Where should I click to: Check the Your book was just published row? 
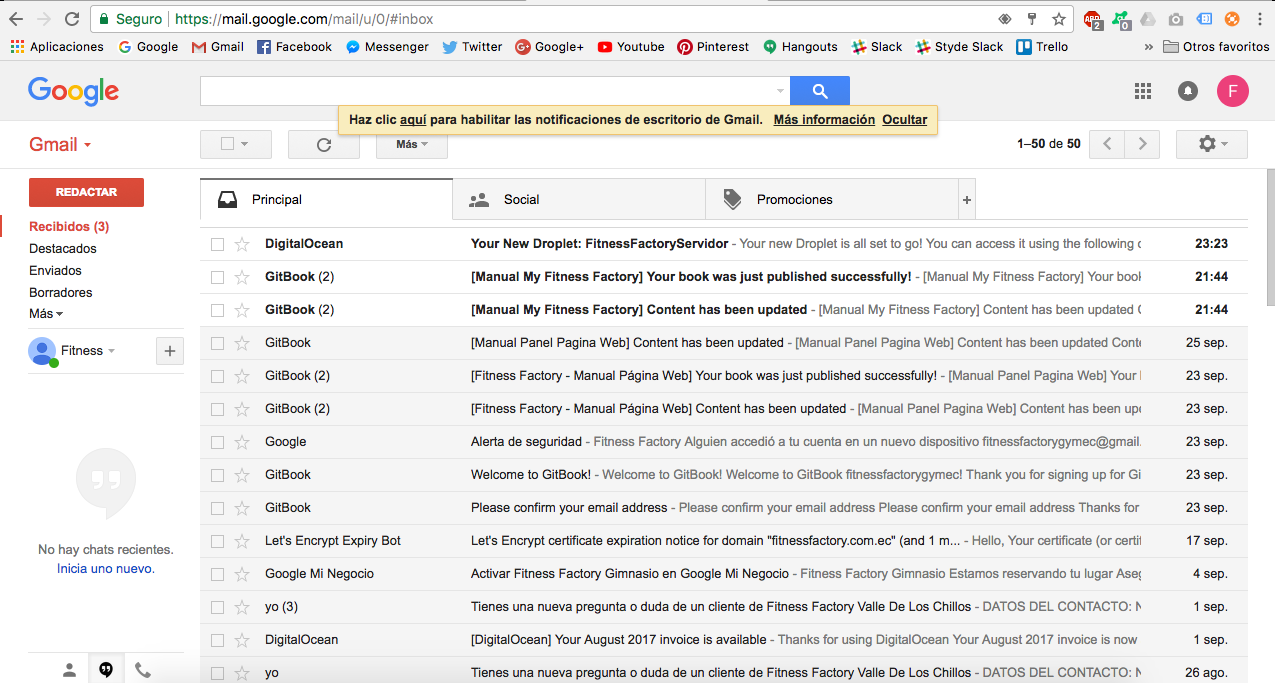point(217,277)
